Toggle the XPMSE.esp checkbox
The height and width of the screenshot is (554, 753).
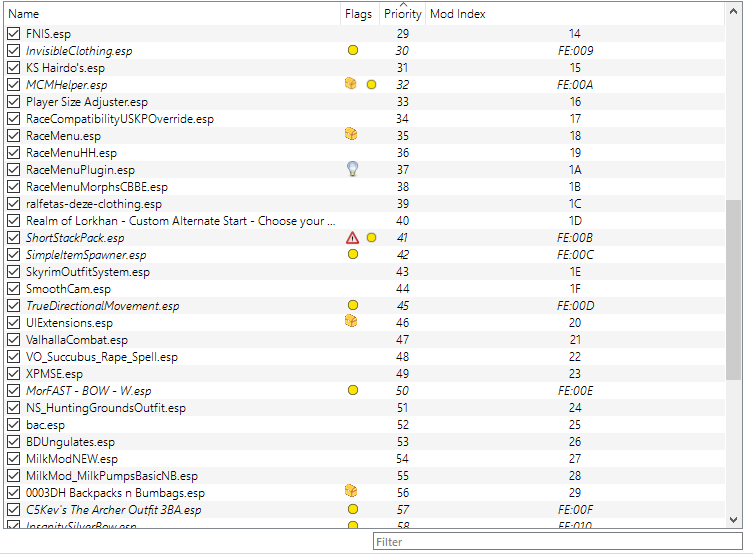click(x=14, y=374)
